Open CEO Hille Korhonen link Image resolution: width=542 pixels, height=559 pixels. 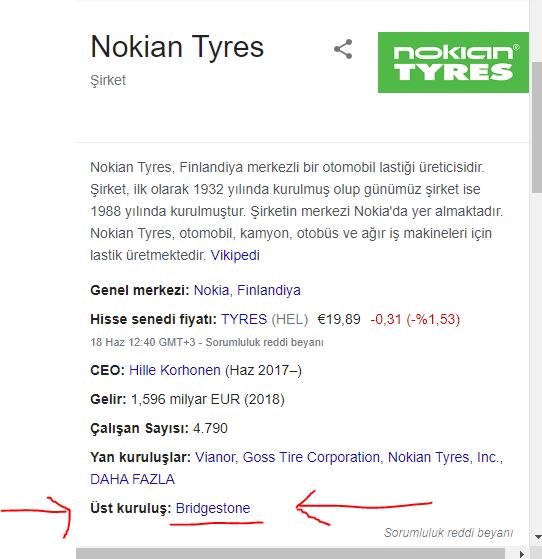point(175,370)
